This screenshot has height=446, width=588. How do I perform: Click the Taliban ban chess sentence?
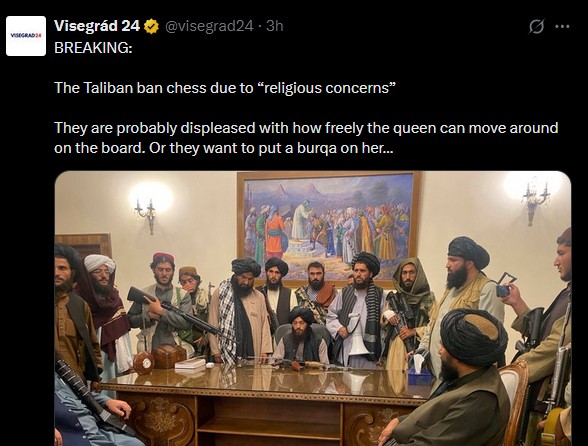[x=225, y=88]
